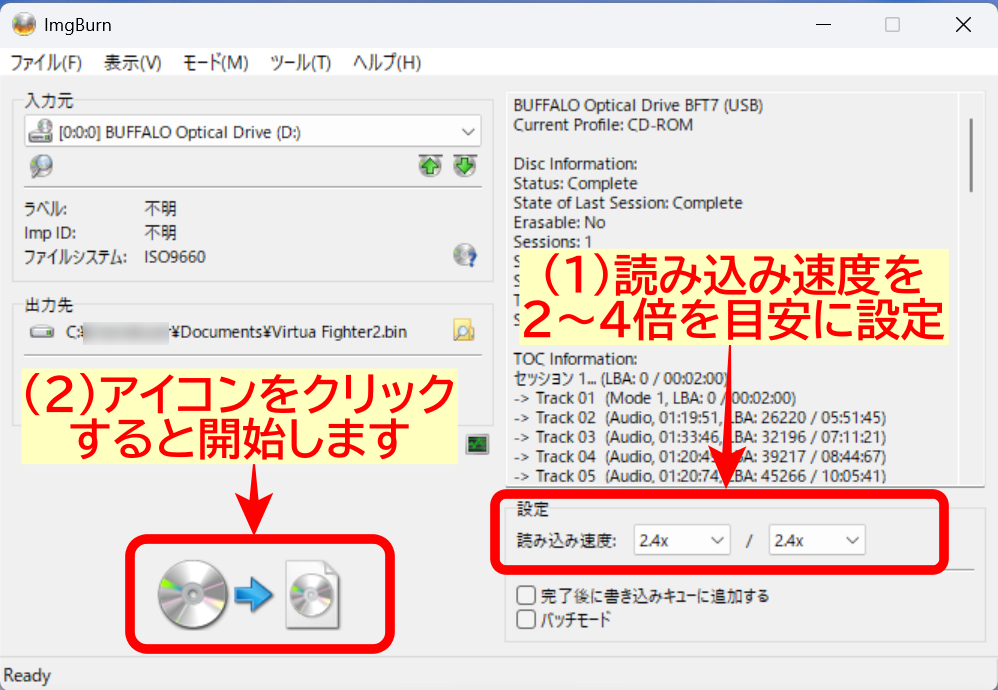Enable the バッチモード checkbox
This screenshot has width=998, height=690.
(x=526, y=619)
